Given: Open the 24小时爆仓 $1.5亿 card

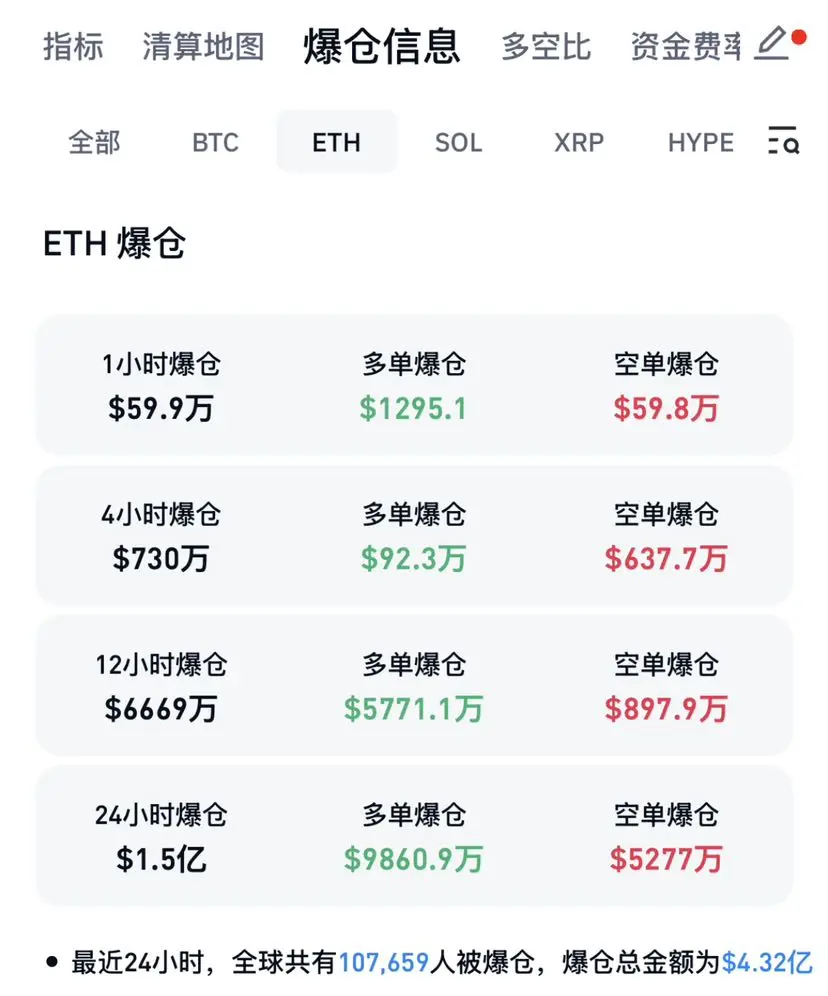Looking at the screenshot, I should click(415, 836).
